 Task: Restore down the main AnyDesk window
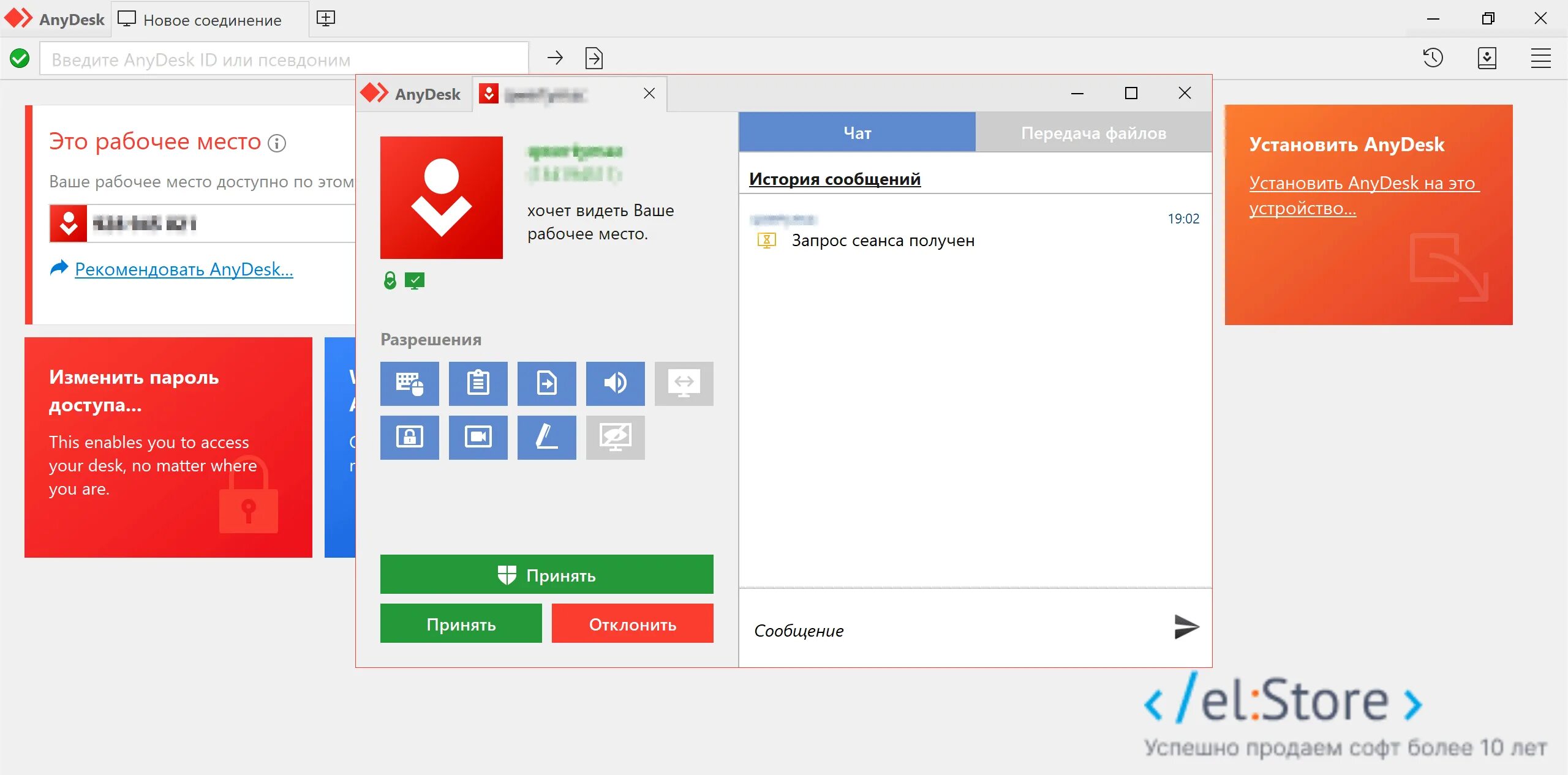(x=1488, y=19)
